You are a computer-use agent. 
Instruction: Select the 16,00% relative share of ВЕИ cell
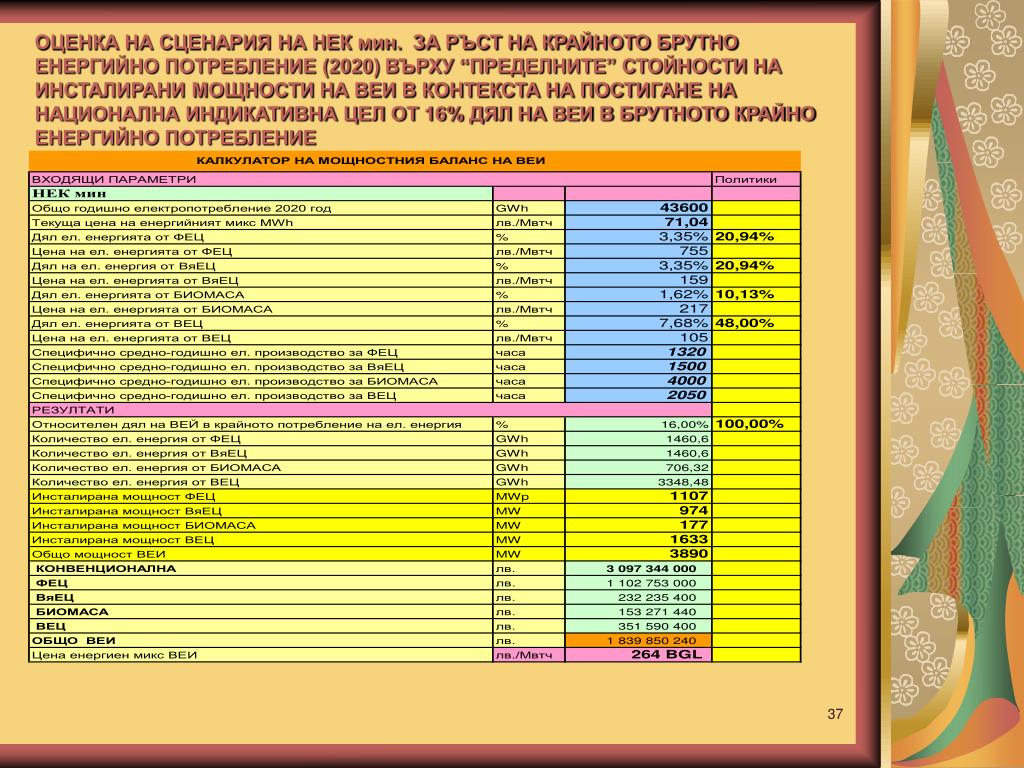pyautogui.click(x=638, y=424)
